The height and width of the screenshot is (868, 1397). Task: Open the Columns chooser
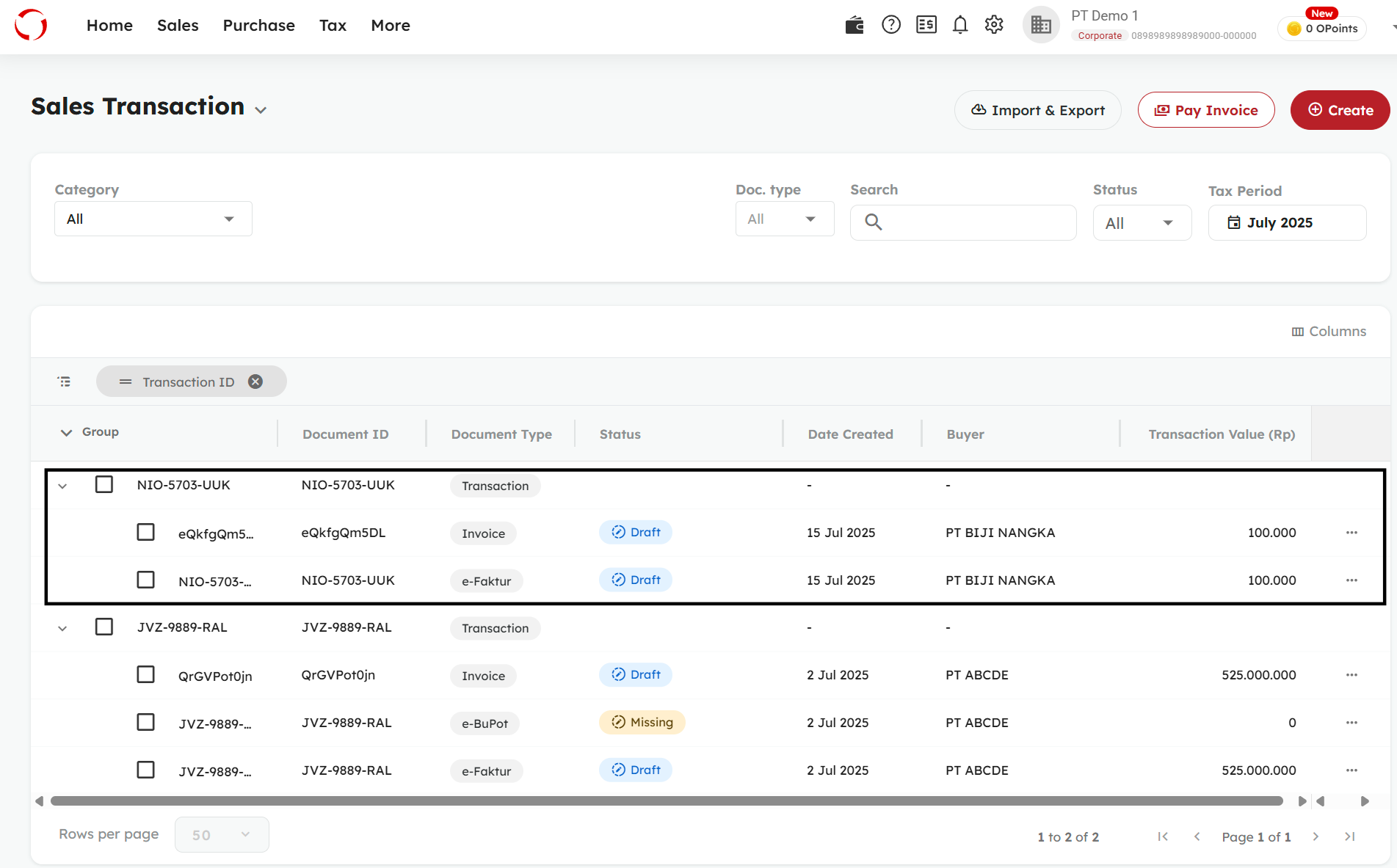point(1329,332)
